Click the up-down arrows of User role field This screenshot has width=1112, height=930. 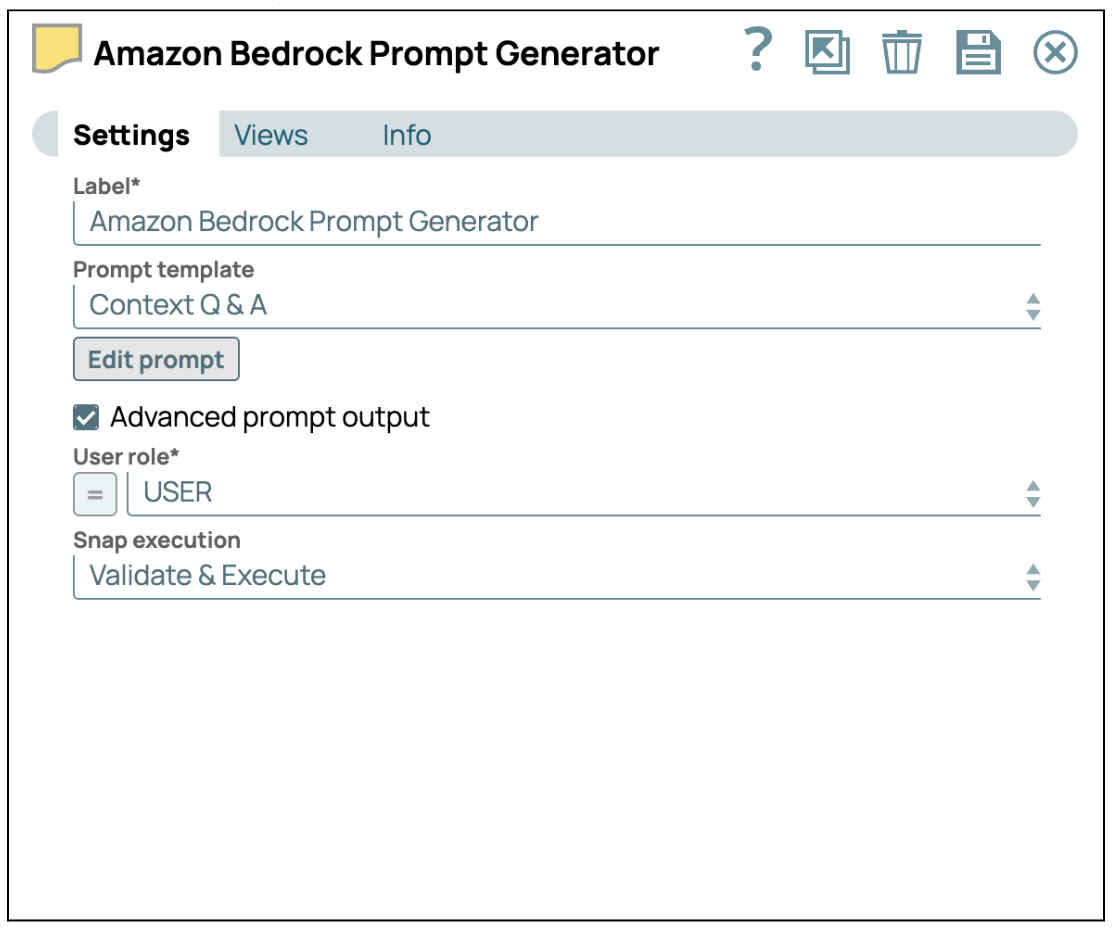click(1033, 494)
